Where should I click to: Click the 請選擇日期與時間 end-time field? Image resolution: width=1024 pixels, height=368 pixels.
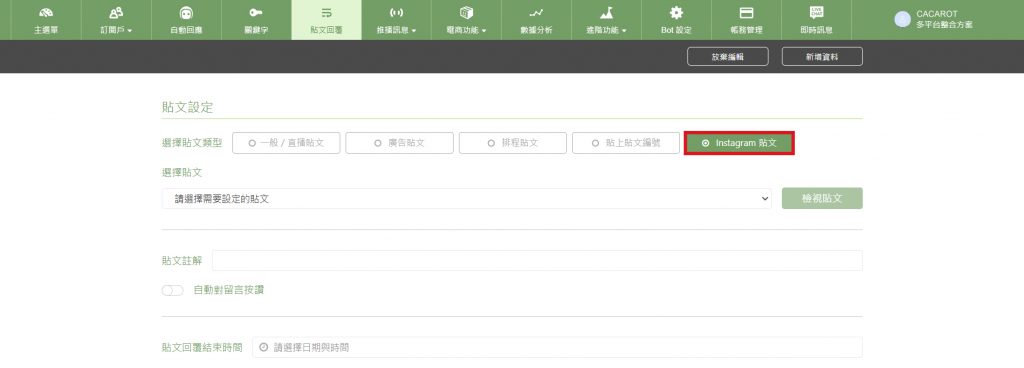tap(557, 348)
